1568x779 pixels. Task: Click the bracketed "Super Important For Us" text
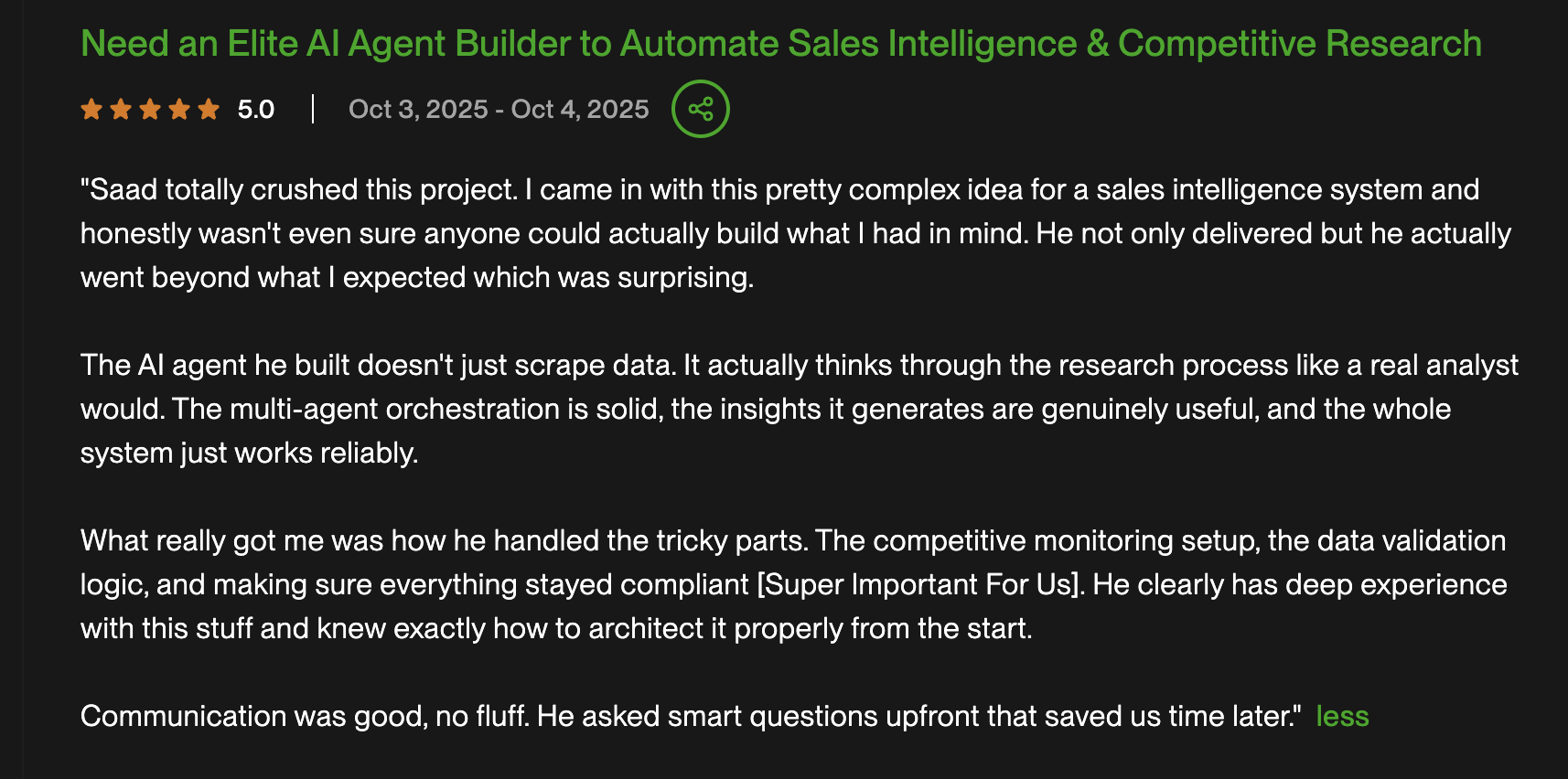pos(920,585)
